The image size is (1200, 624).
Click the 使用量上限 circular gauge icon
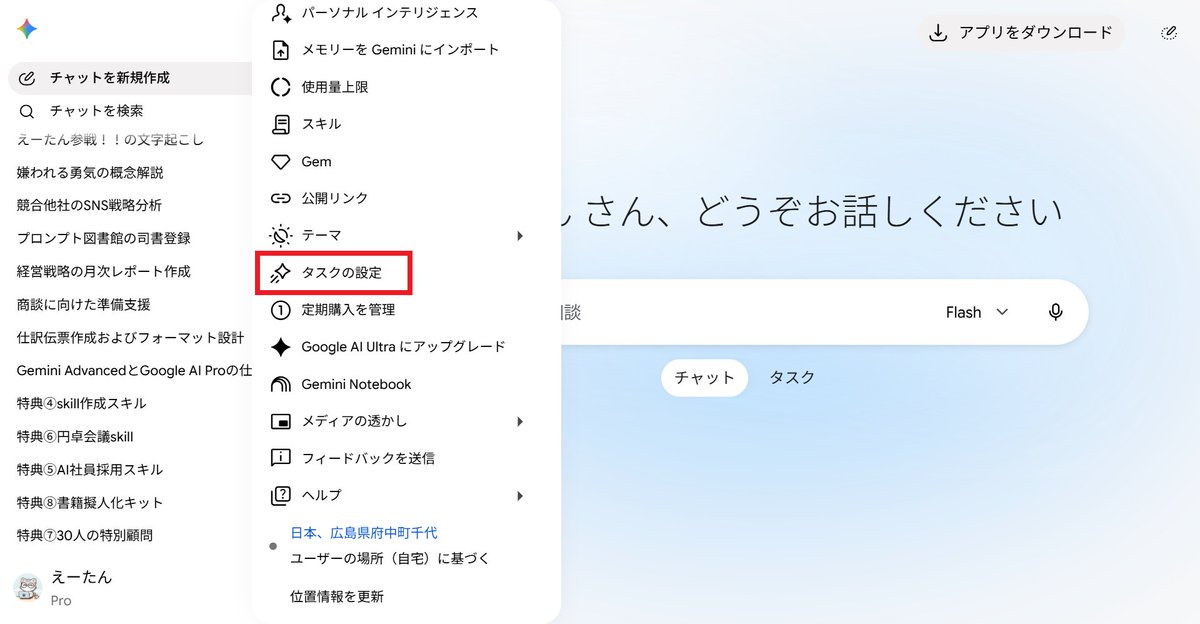point(281,87)
